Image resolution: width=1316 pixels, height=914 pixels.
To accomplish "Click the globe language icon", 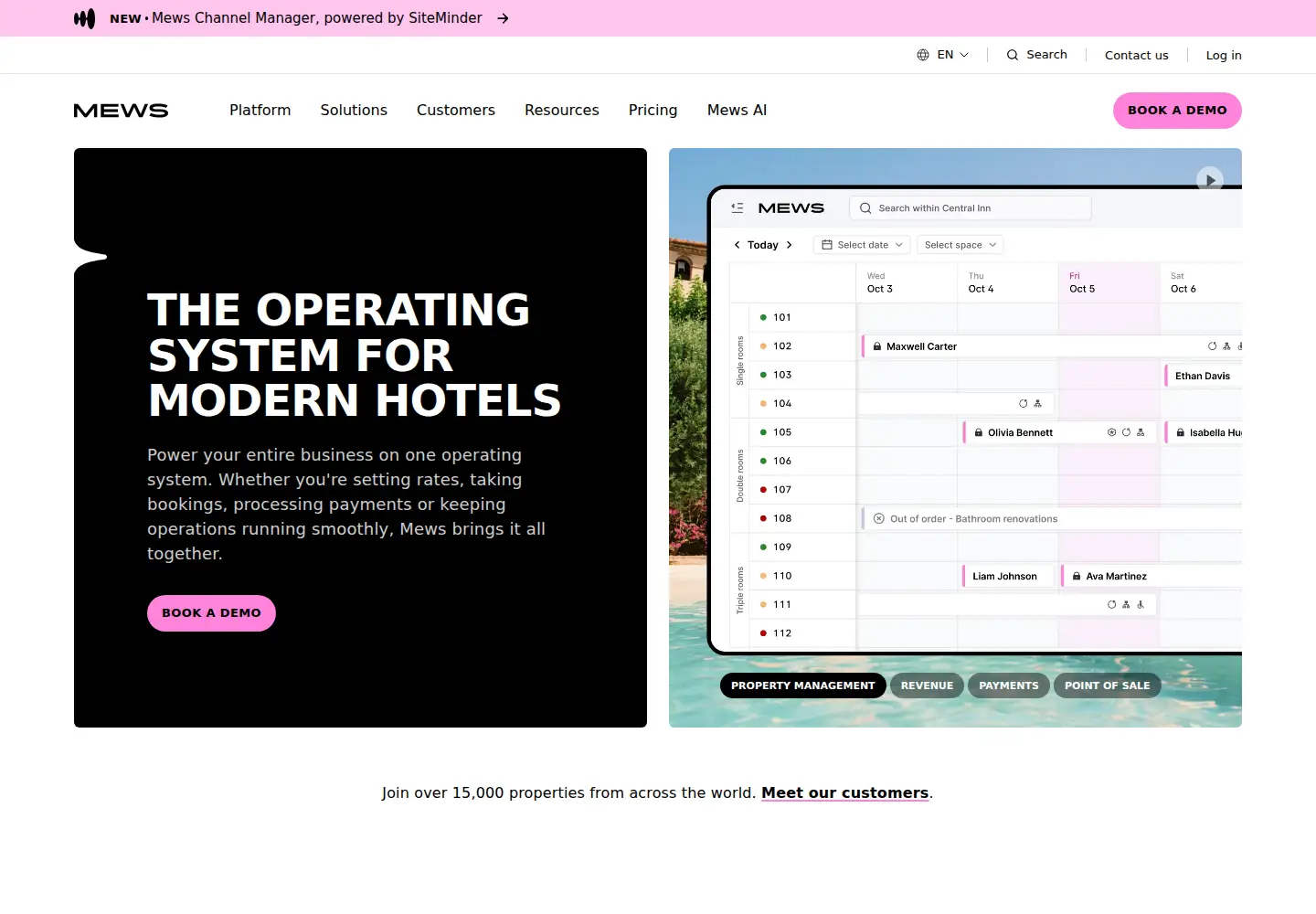I will (923, 55).
